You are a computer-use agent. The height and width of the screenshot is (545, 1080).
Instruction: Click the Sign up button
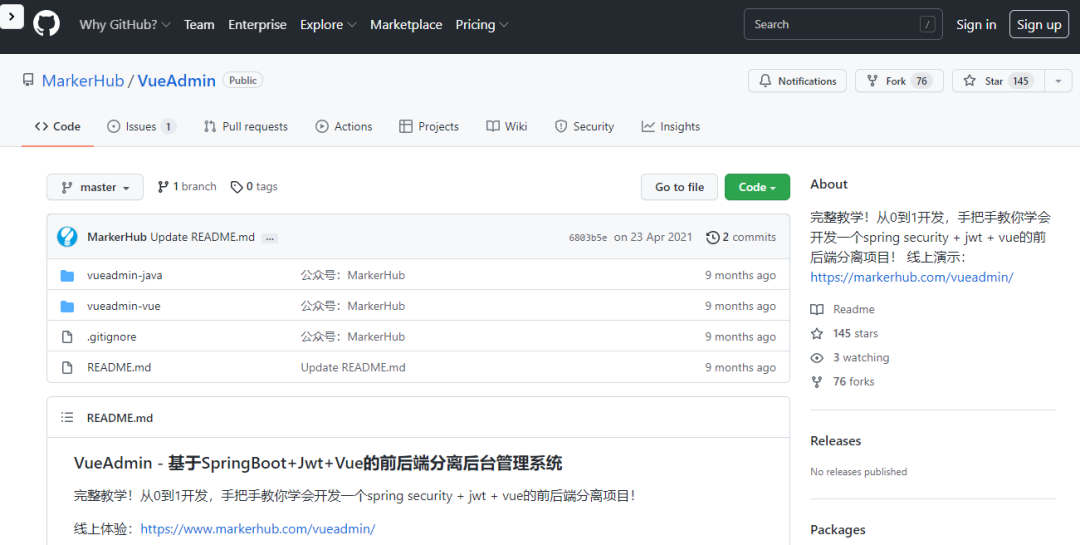[1039, 24]
